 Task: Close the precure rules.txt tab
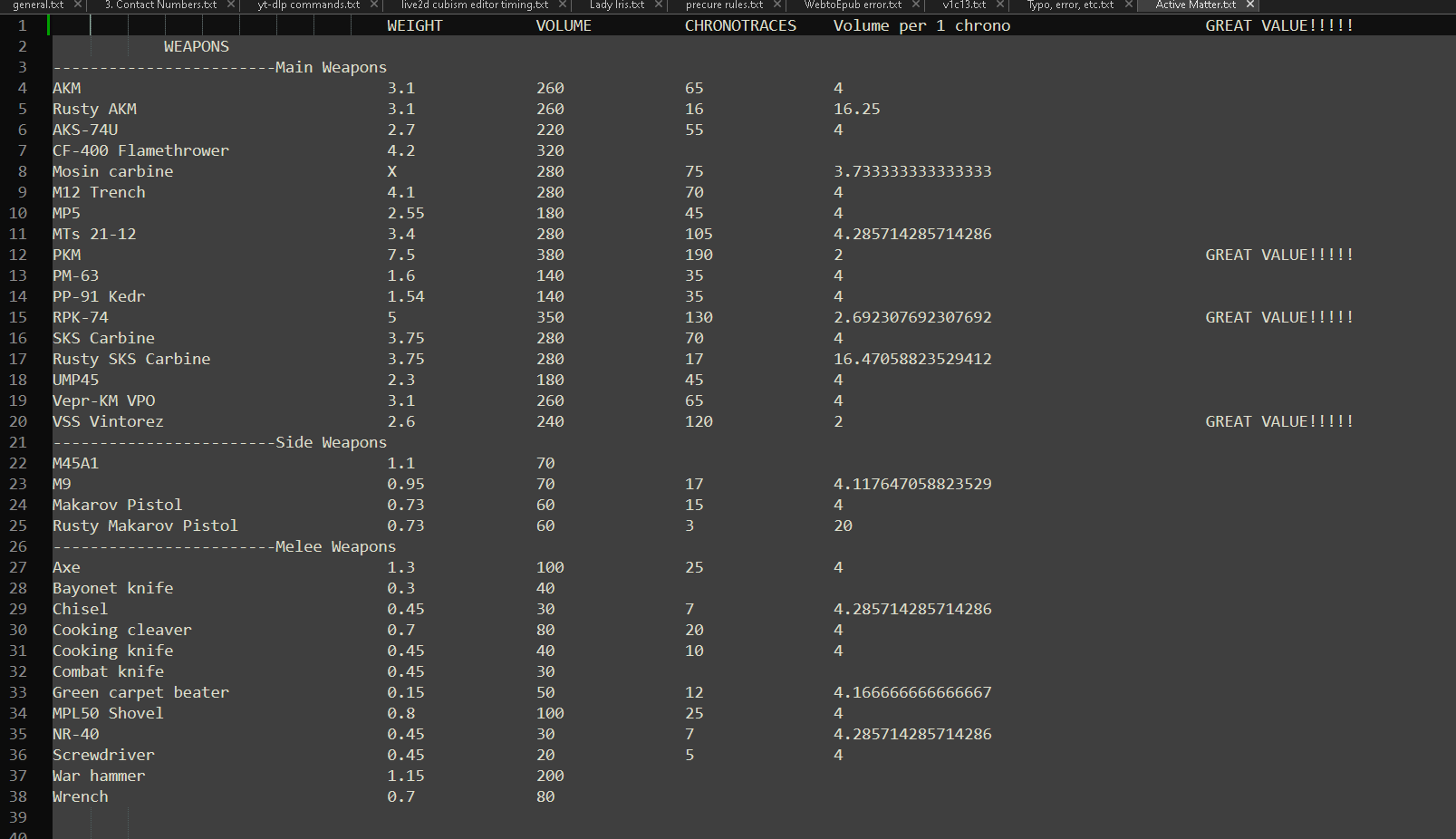click(777, 5)
